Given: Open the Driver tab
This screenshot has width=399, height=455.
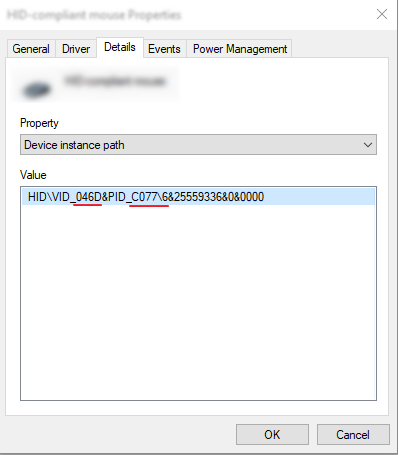Looking at the screenshot, I should click(76, 49).
